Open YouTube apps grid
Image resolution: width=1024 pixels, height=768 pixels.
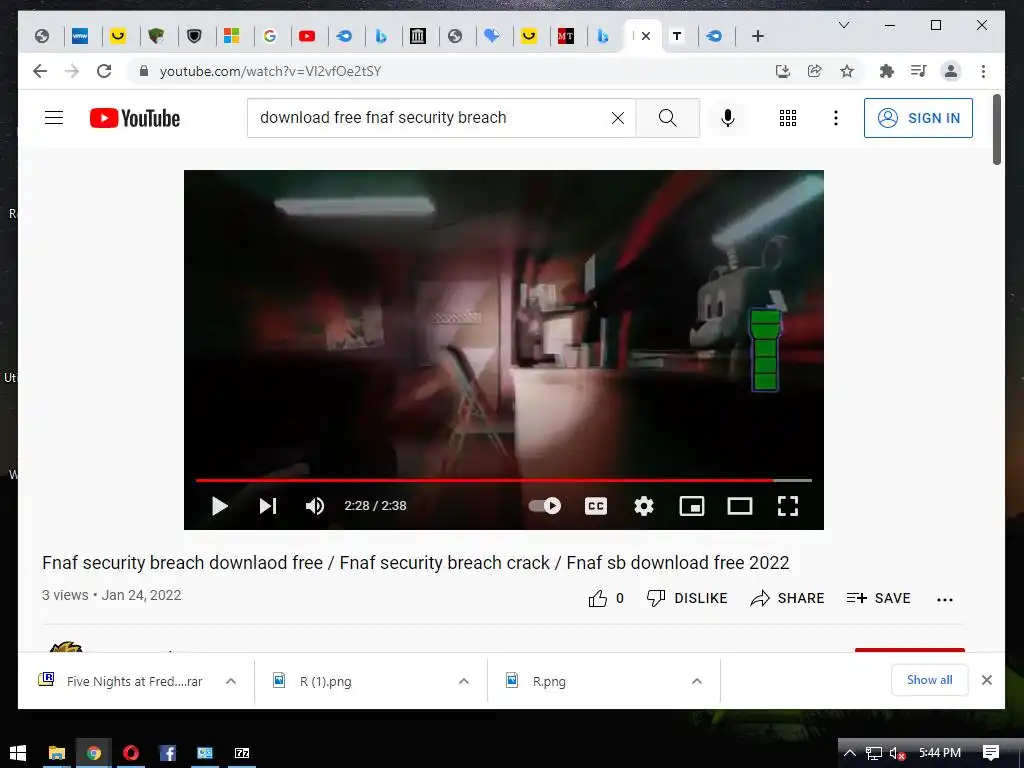point(788,118)
